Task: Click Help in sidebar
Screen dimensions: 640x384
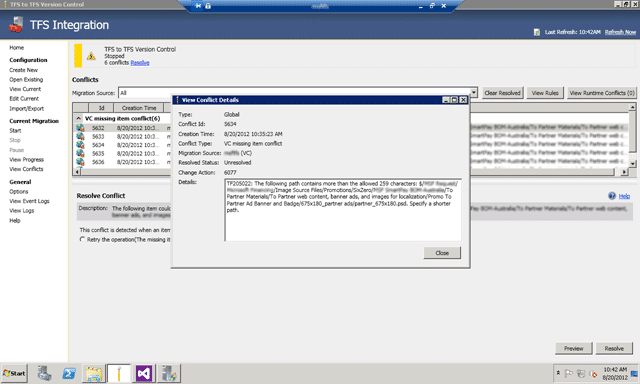Action: click(x=15, y=220)
